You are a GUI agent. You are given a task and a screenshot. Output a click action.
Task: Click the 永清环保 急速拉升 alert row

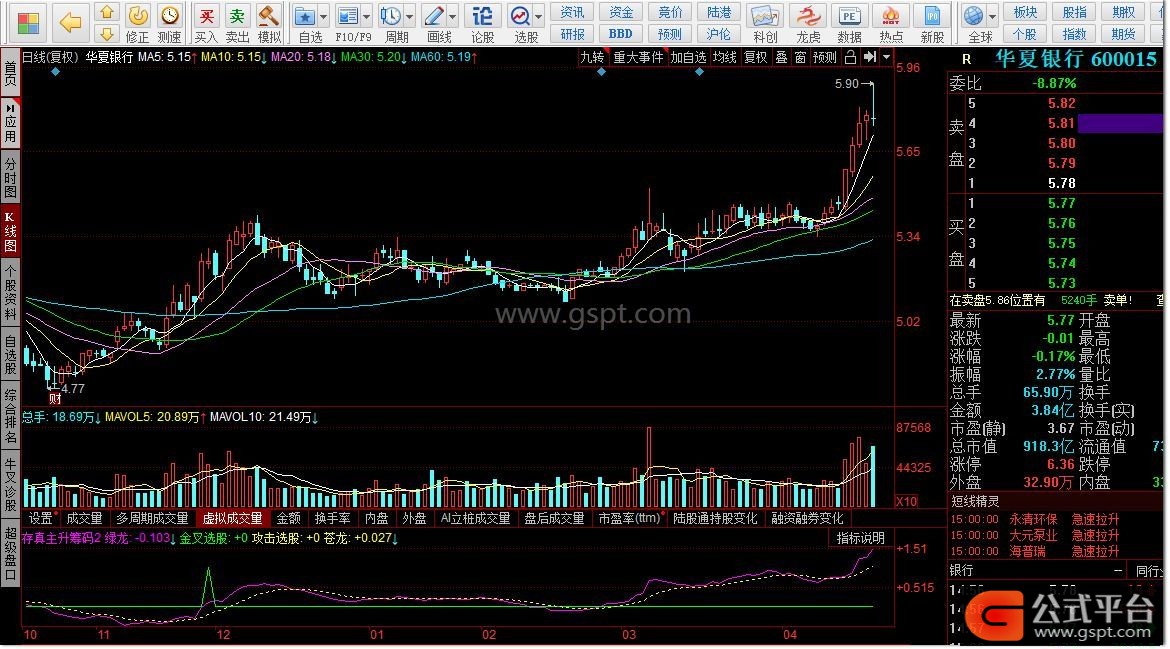point(1033,519)
